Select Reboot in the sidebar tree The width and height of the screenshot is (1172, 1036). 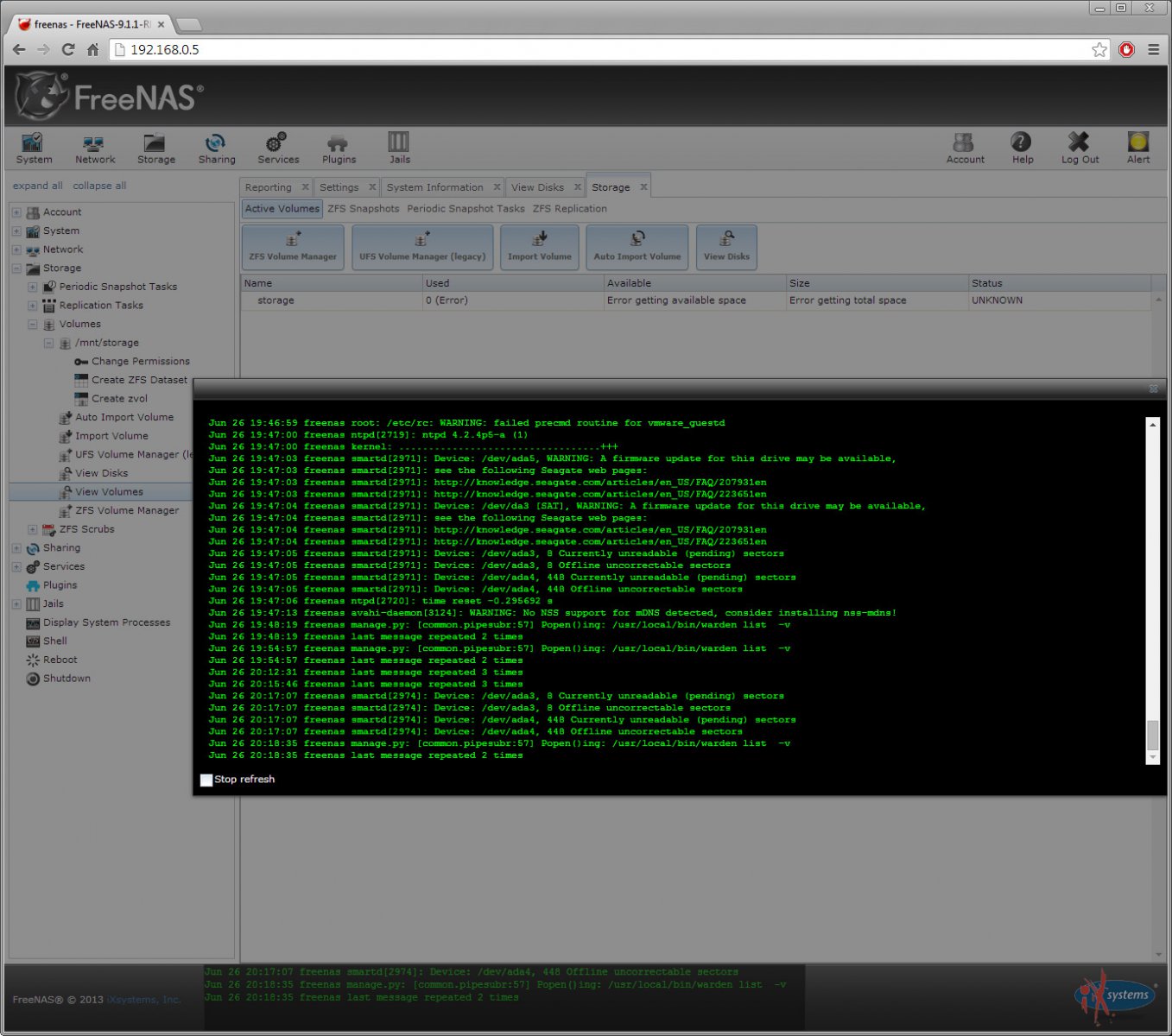click(60, 660)
